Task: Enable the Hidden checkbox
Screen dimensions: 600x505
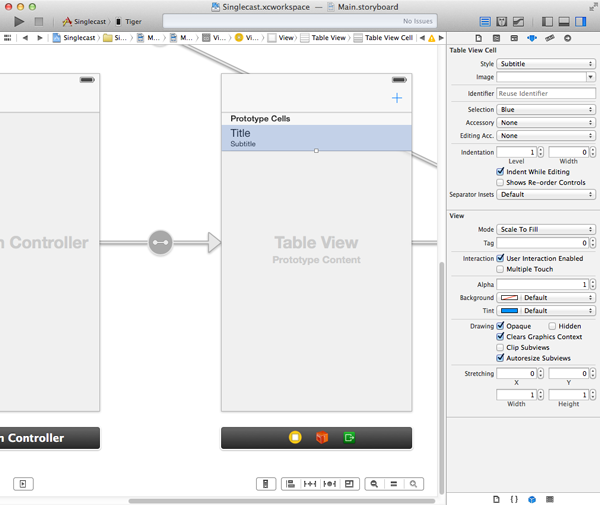Action: tap(552, 326)
